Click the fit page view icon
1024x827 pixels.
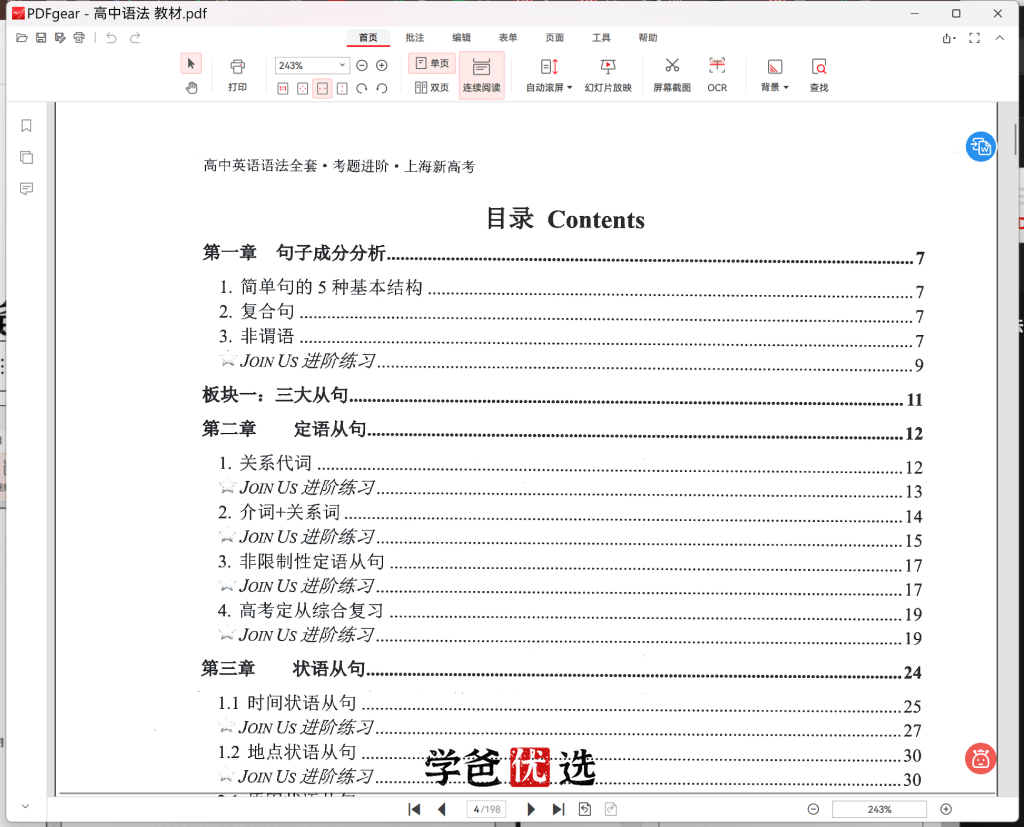[x=302, y=88]
